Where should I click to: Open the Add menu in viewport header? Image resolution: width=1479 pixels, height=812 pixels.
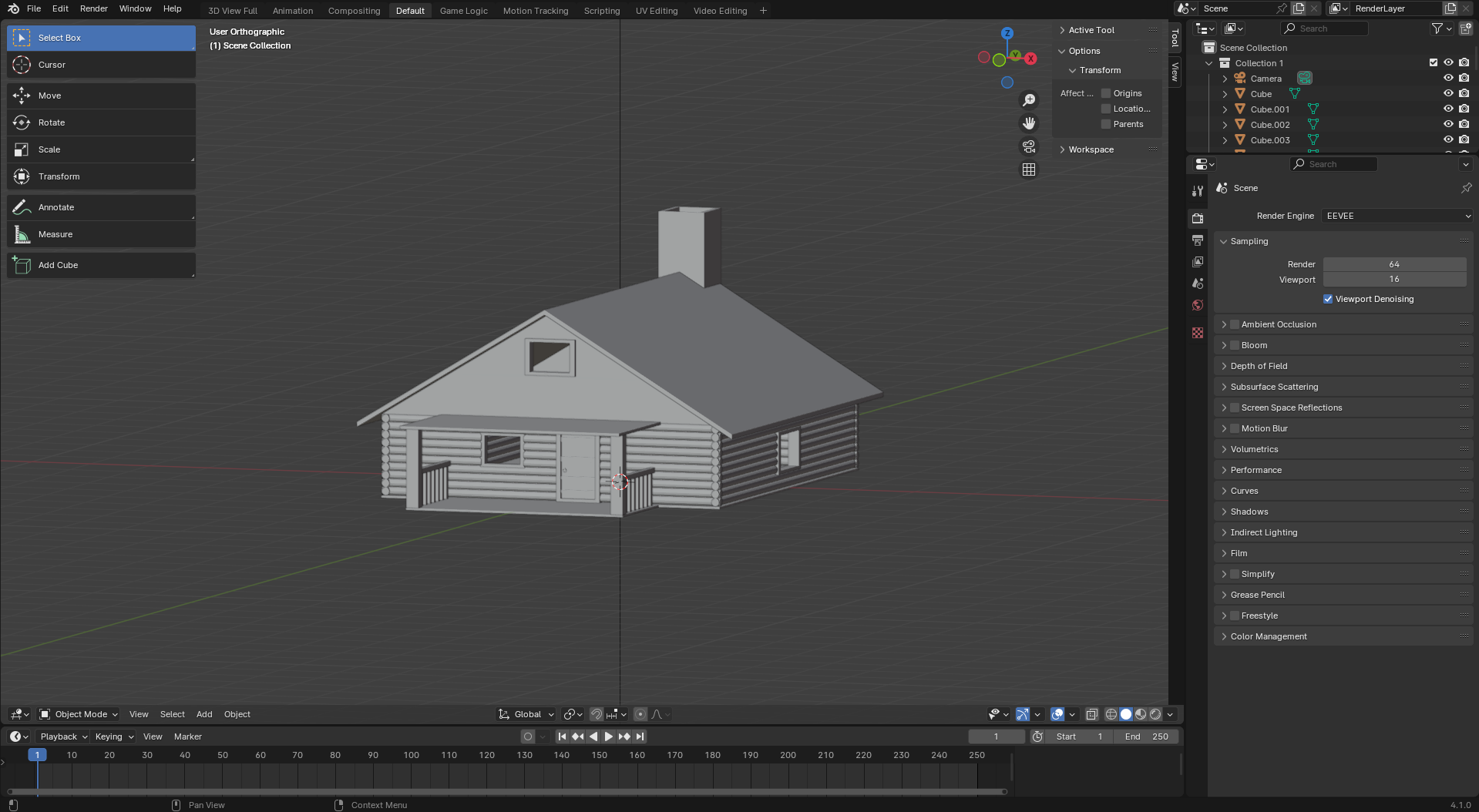(x=204, y=714)
